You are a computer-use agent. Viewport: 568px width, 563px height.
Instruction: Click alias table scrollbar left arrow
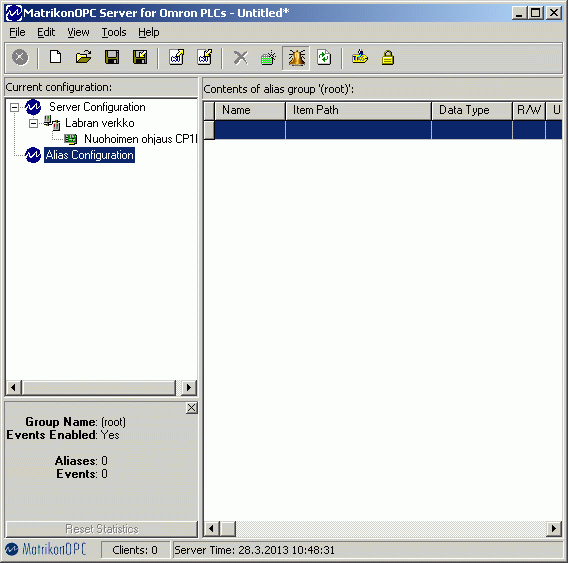tap(212, 529)
